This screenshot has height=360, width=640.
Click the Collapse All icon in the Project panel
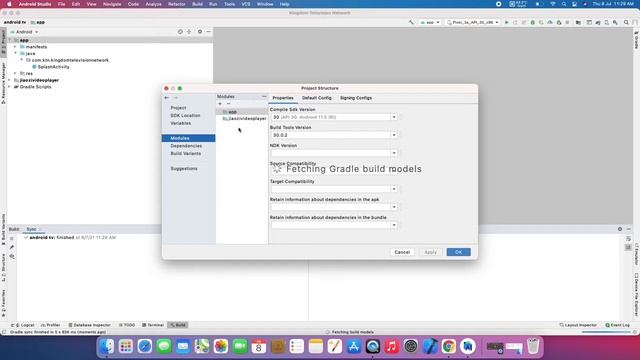point(189,31)
